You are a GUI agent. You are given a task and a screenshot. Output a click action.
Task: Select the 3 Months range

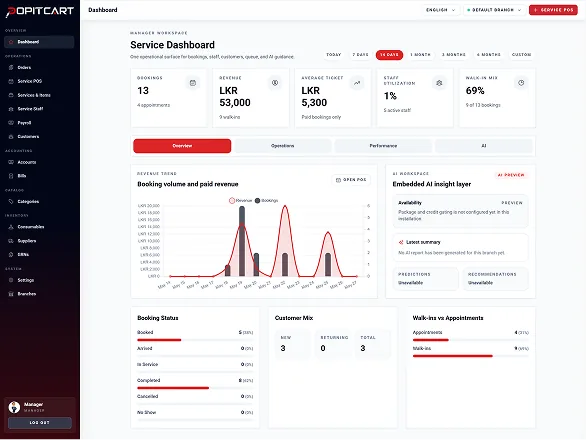[454, 55]
